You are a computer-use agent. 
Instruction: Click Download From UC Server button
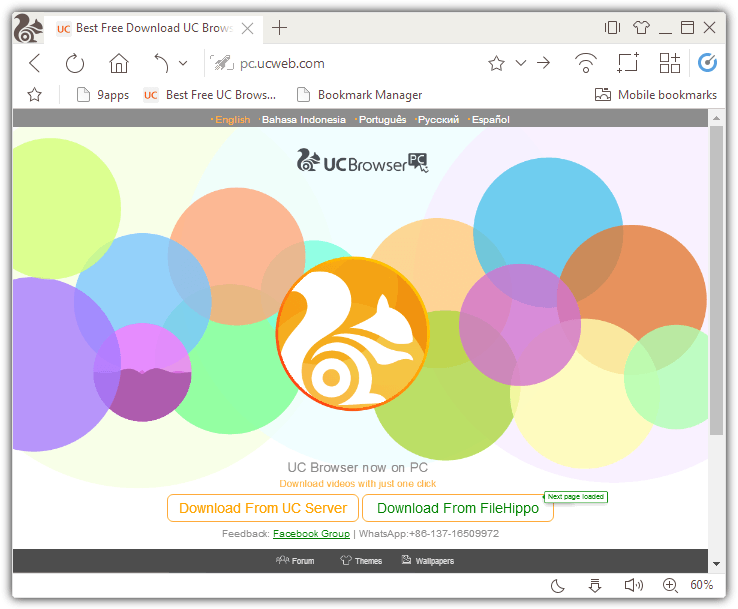click(x=263, y=508)
